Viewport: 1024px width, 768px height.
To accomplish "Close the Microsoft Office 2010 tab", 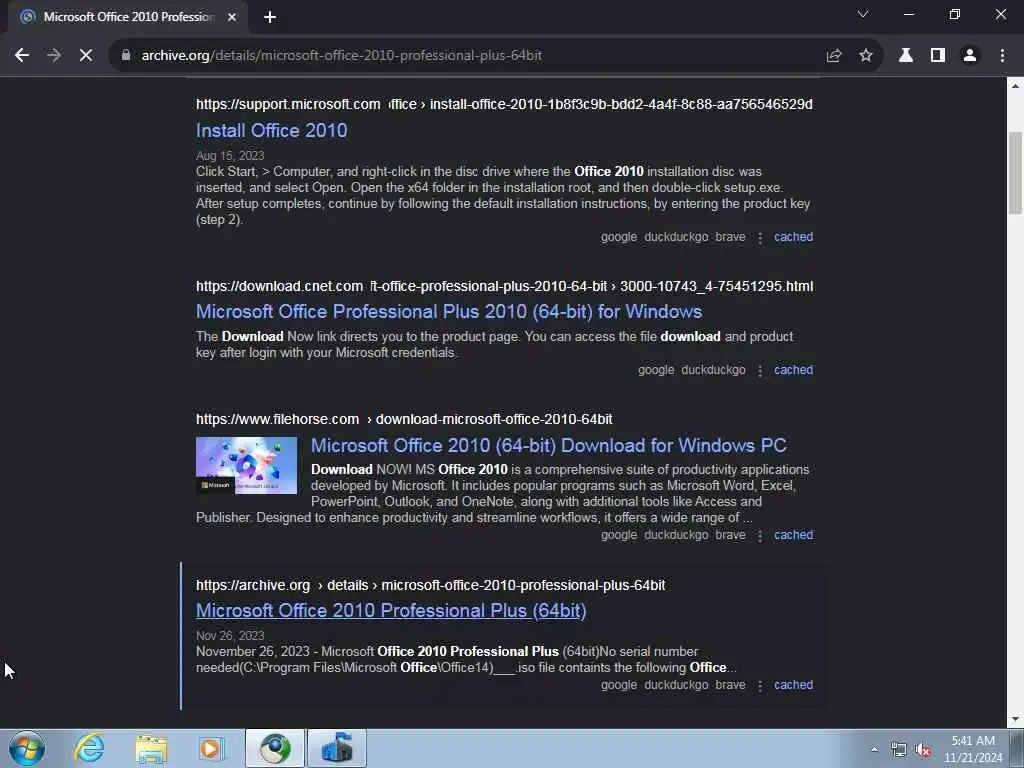I will coord(232,17).
